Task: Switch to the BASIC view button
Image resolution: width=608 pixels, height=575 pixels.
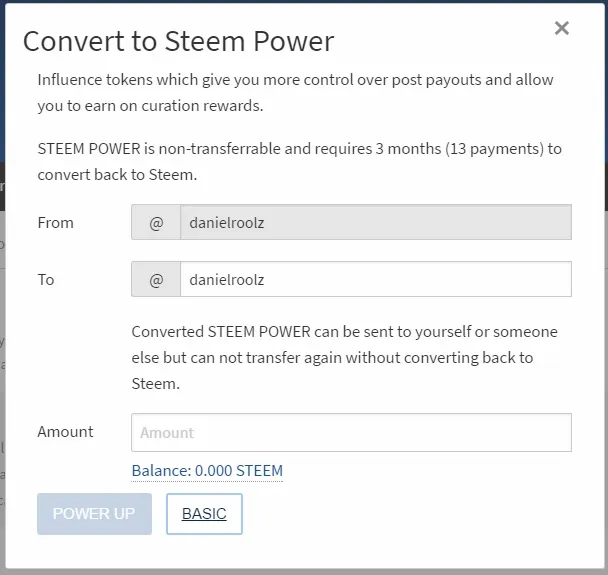Action: (204, 514)
